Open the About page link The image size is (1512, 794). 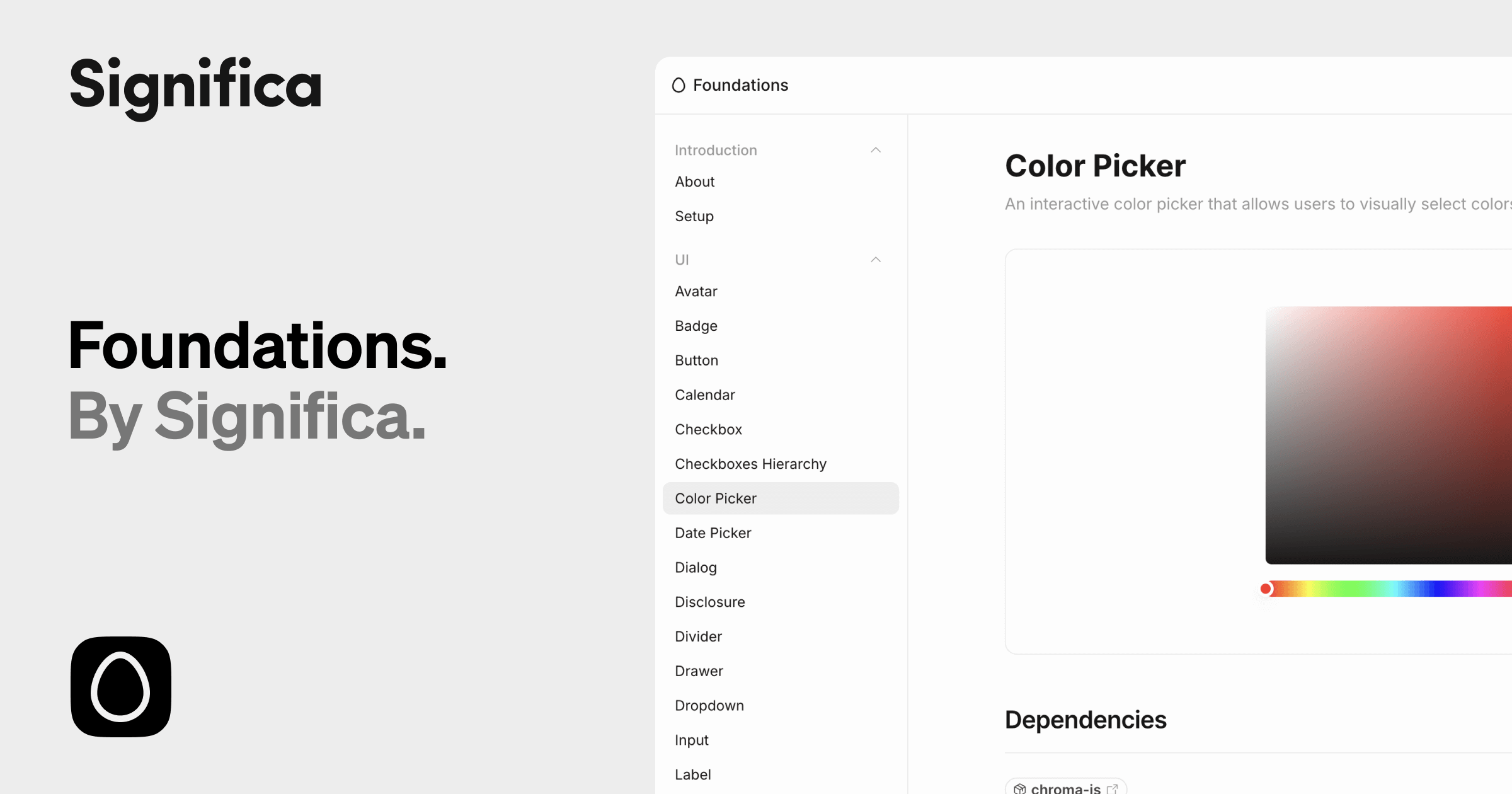[695, 181]
